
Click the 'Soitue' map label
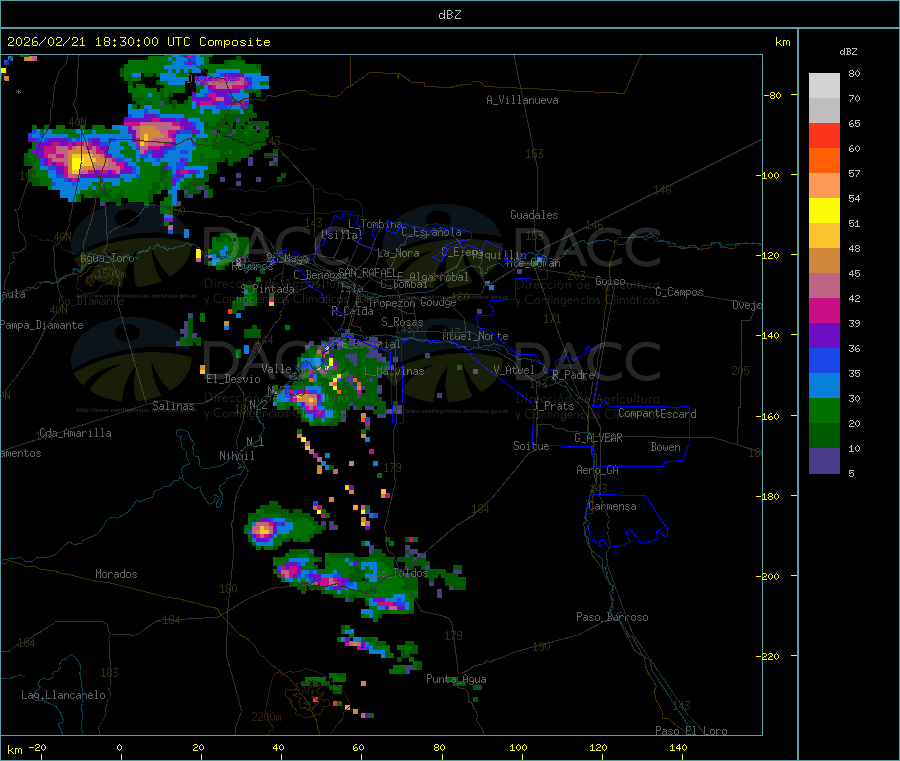532,446
